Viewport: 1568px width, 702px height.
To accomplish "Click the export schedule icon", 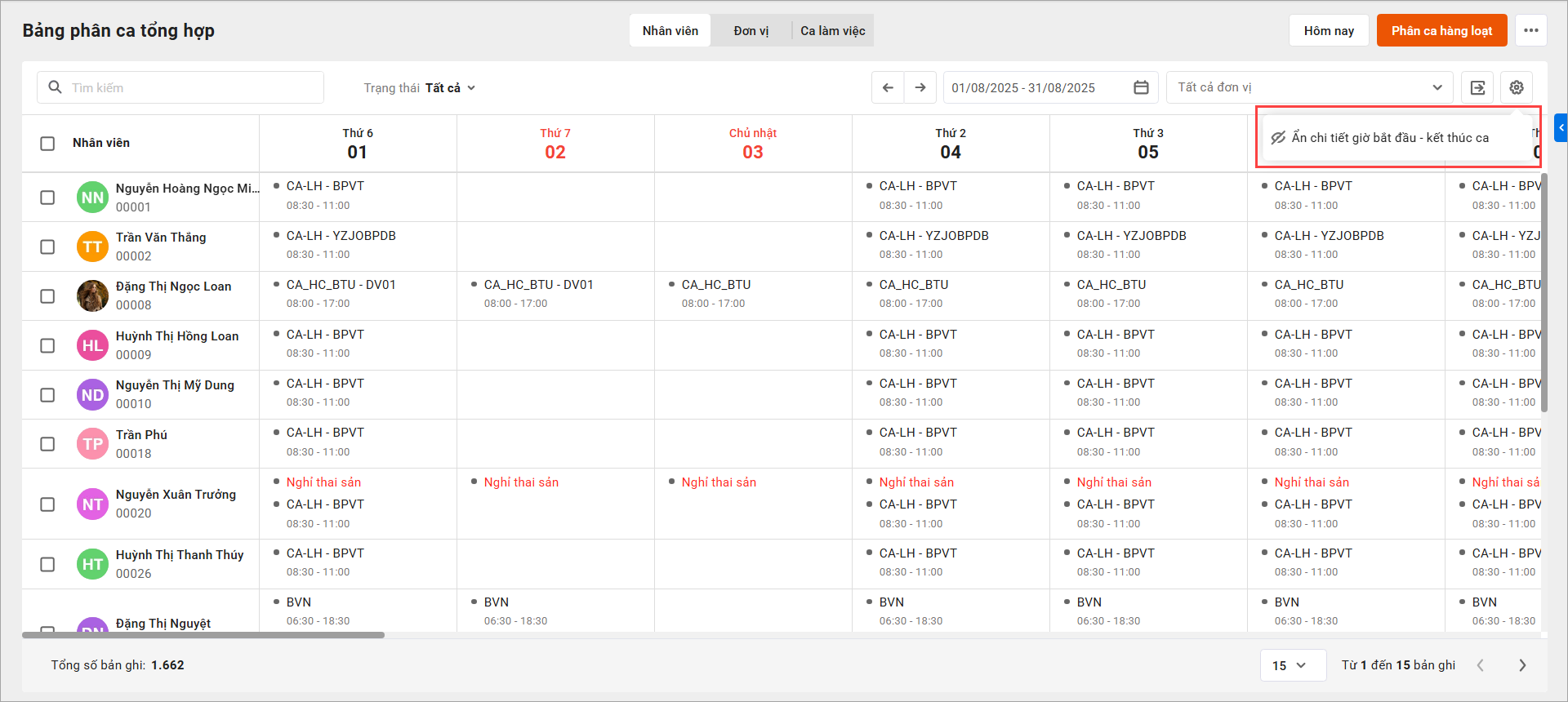I will click(1477, 87).
